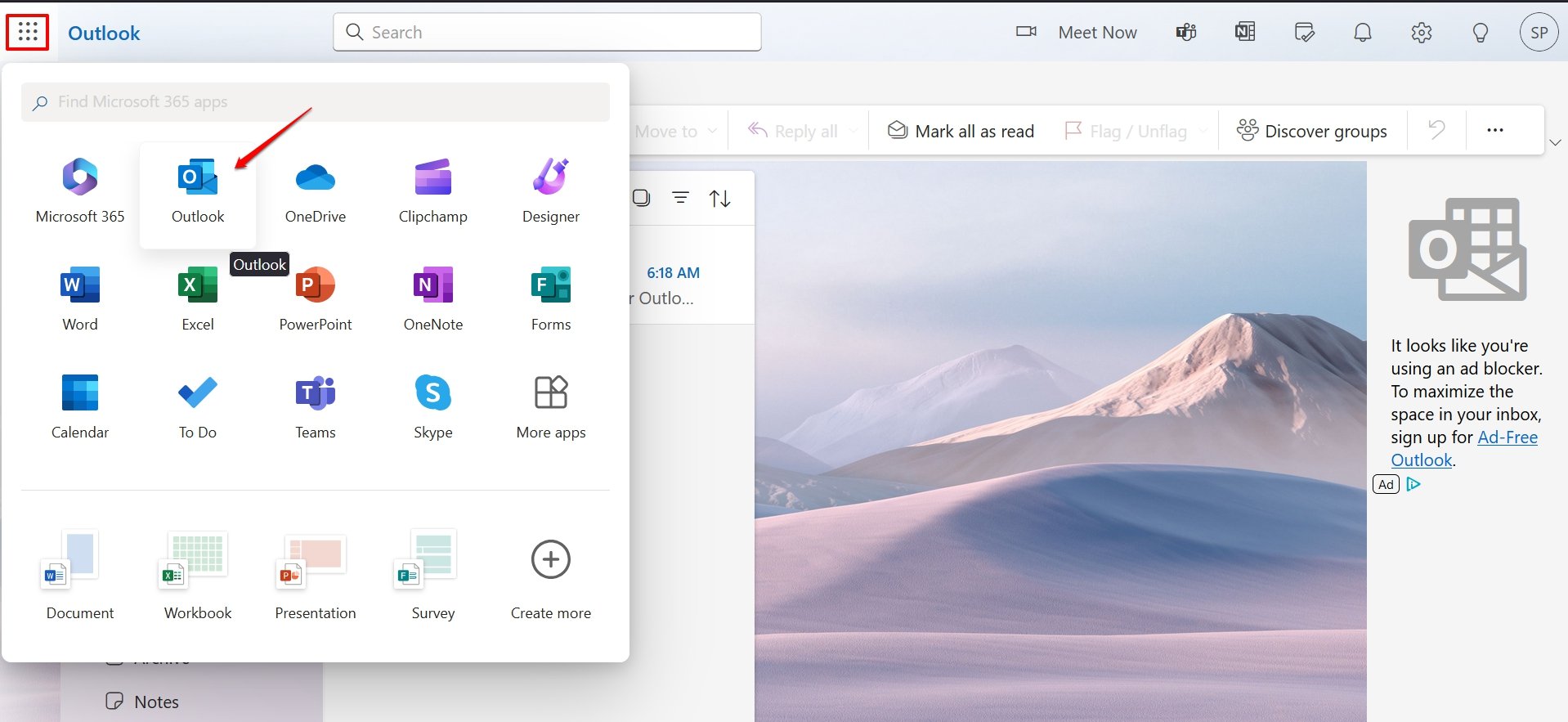This screenshot has height=722, width=1568.
Task: Open message sort order options
Action: [x=720, y=198]
